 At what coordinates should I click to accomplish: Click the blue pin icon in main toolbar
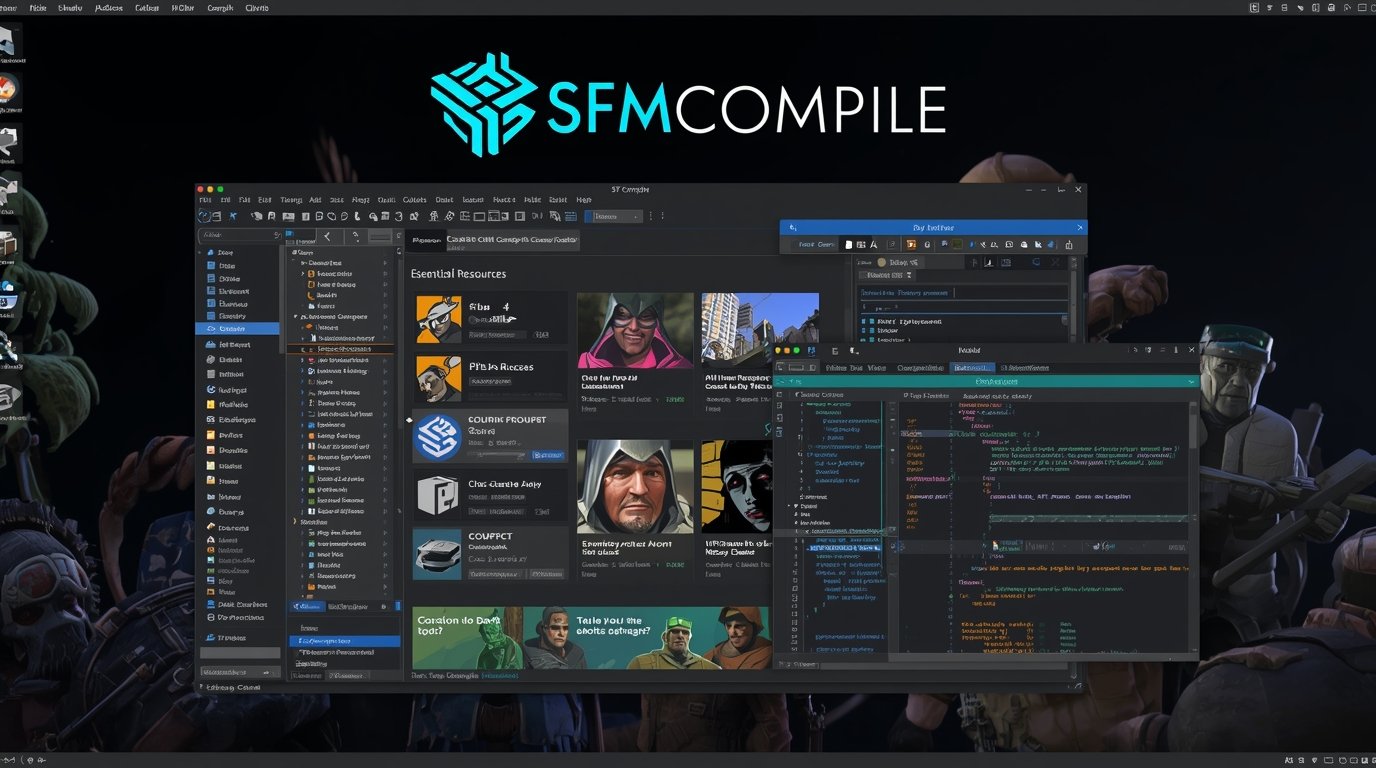point(233,216)
